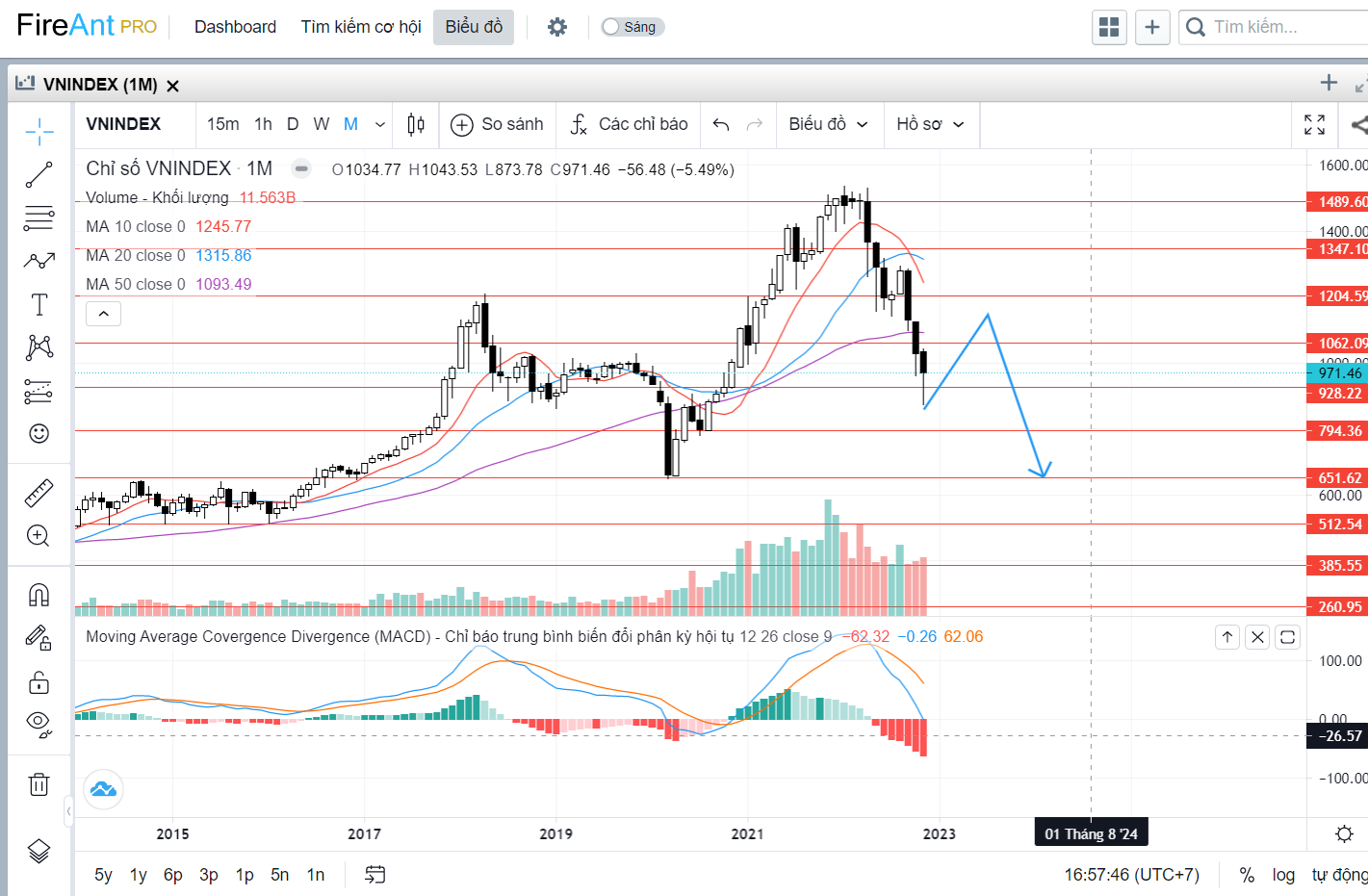Go to Tìm kiếm cơ hội page

coord(361,27)
